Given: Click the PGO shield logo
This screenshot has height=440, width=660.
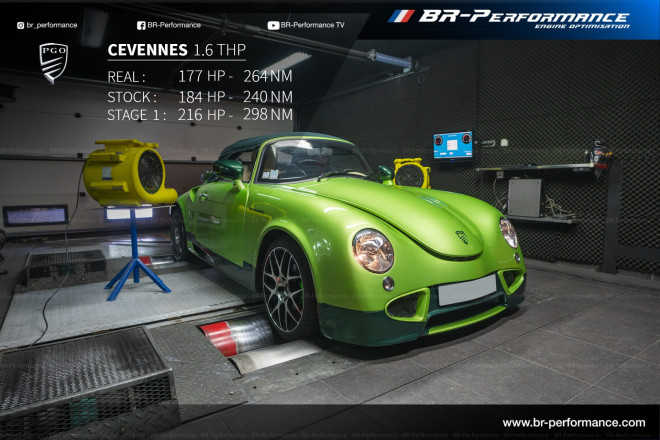Looking at the screenshot, I should click(x=53, y=62).
